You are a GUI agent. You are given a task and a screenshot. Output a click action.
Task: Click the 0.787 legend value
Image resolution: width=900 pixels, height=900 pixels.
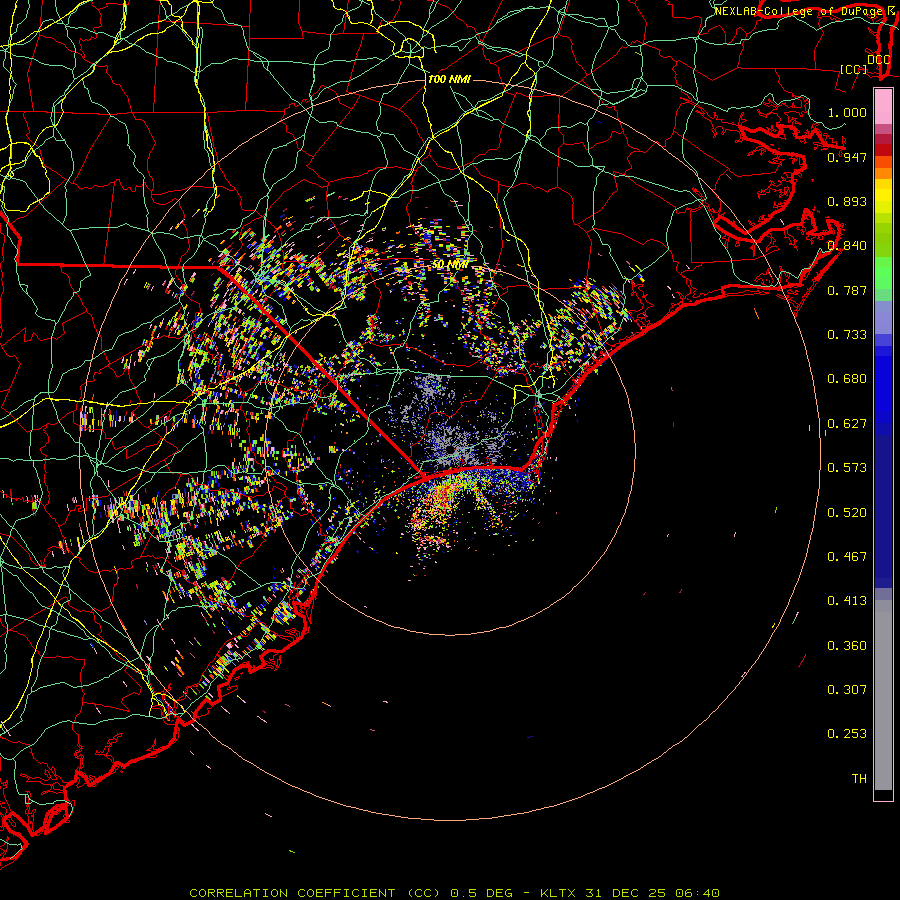coord(847,290)
